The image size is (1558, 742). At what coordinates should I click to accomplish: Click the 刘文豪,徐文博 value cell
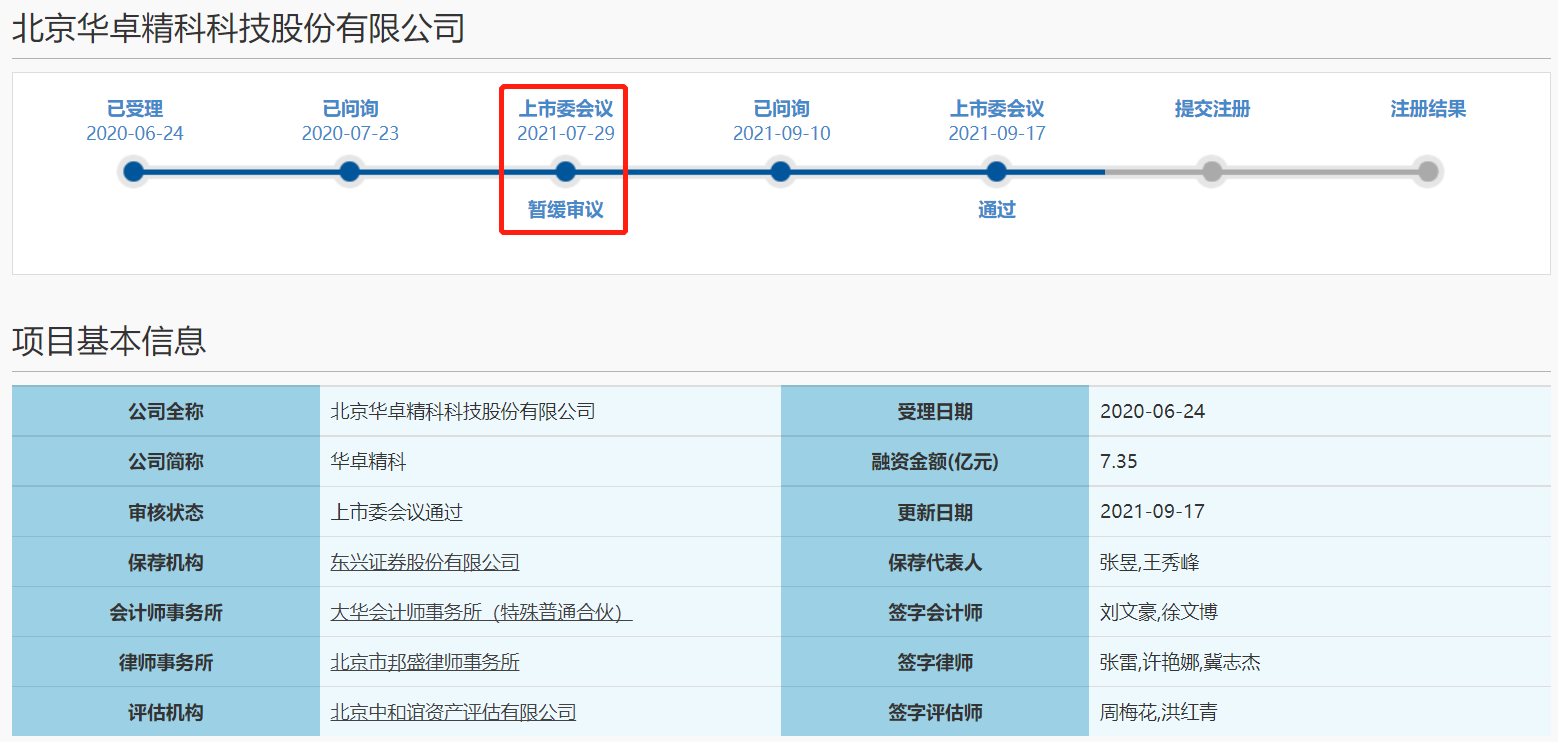click(1320, 612)
